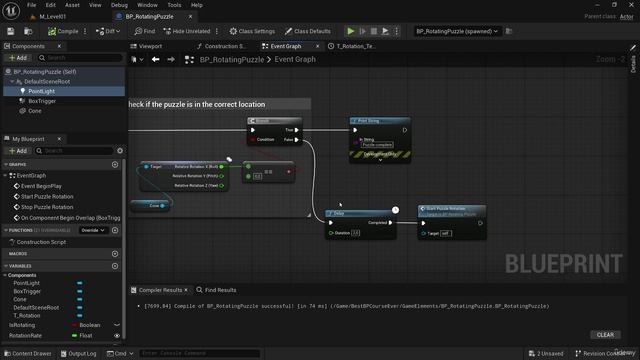Screen dimensions: 640x360
Task: Clear the compiler results
Action: [x=605, y=335]
